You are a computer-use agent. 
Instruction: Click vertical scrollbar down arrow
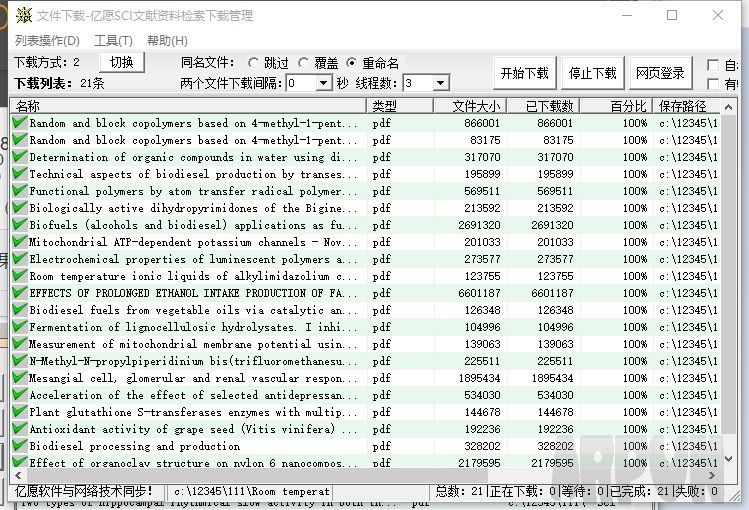tap(728, 459)
